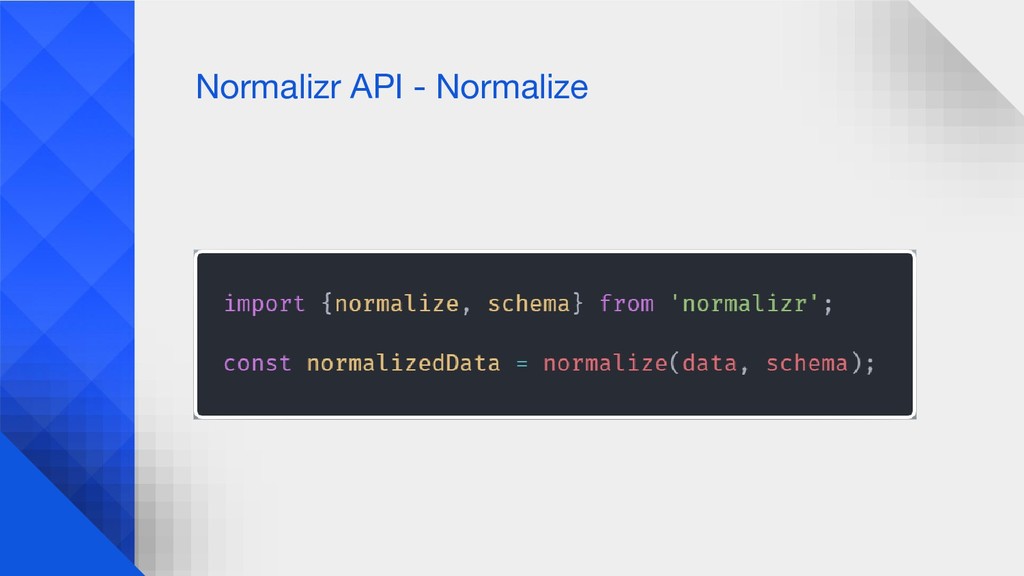The height and width of the screenshot is (576, 1024).
Task: Click the import keyword in the code
Action: click(264, 304)
